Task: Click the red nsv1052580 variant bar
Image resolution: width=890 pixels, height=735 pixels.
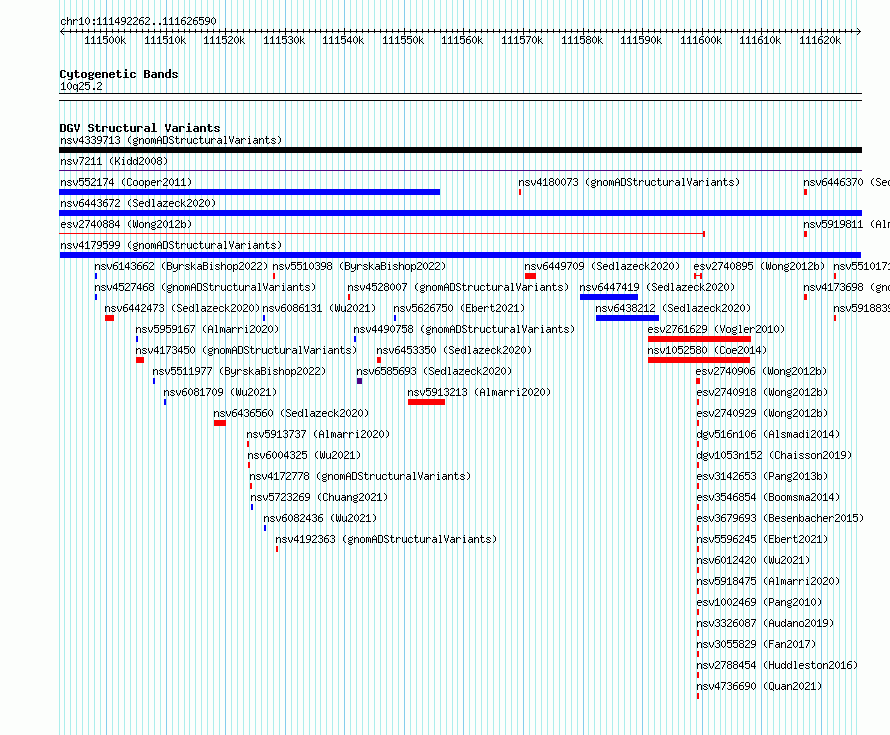Action: point(699,360)
